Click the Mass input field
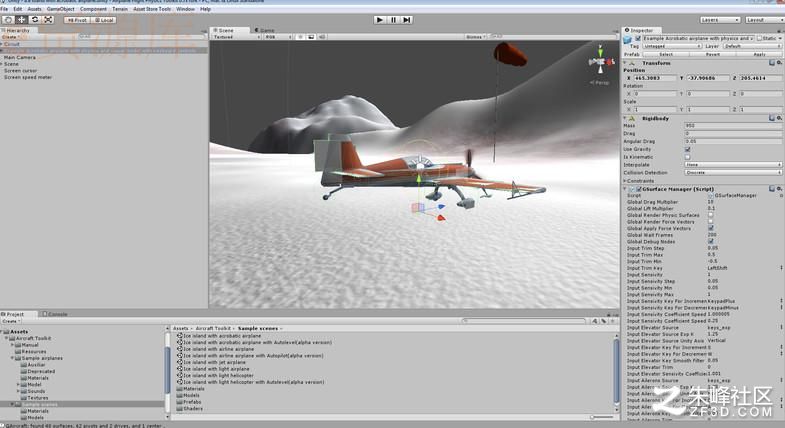Viewport: 785px width, 428px height. [x=733, y=126]
